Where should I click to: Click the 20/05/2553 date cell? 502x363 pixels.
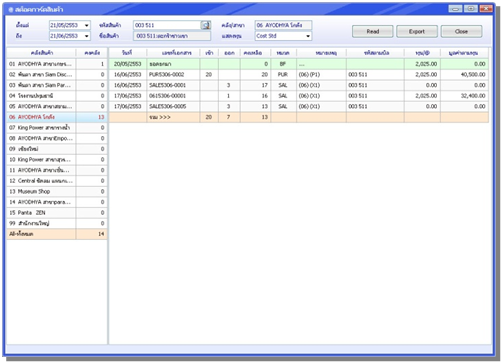[x=128, y=64]
